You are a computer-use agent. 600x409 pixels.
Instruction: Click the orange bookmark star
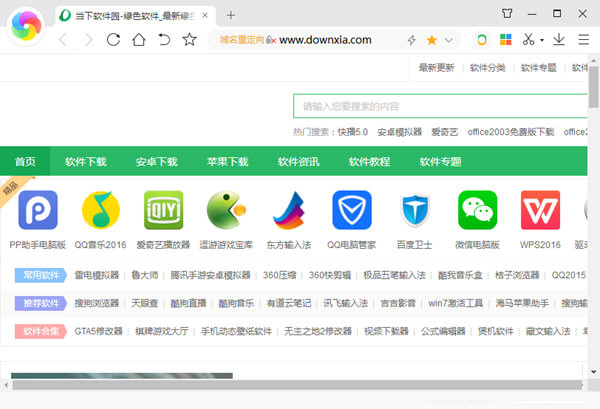click(x=432, y=40)
